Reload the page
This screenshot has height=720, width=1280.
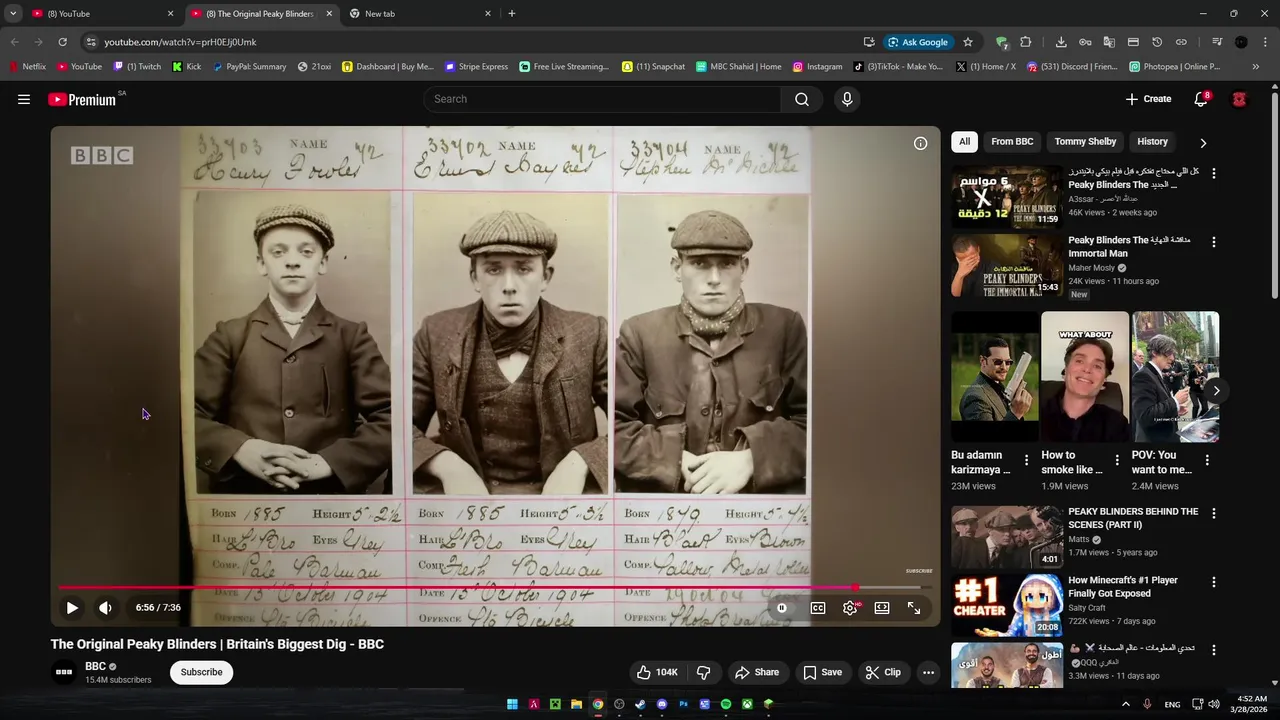point(62,42)
